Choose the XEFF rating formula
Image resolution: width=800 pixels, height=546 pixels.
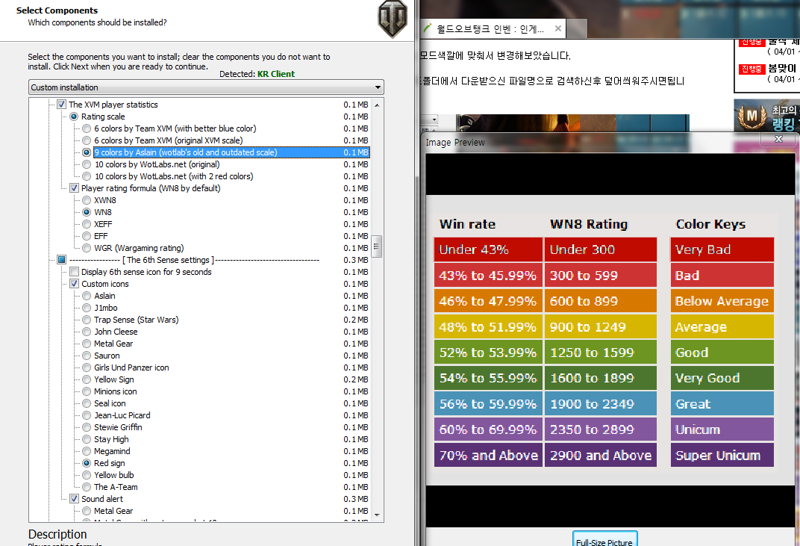[87, 224]
